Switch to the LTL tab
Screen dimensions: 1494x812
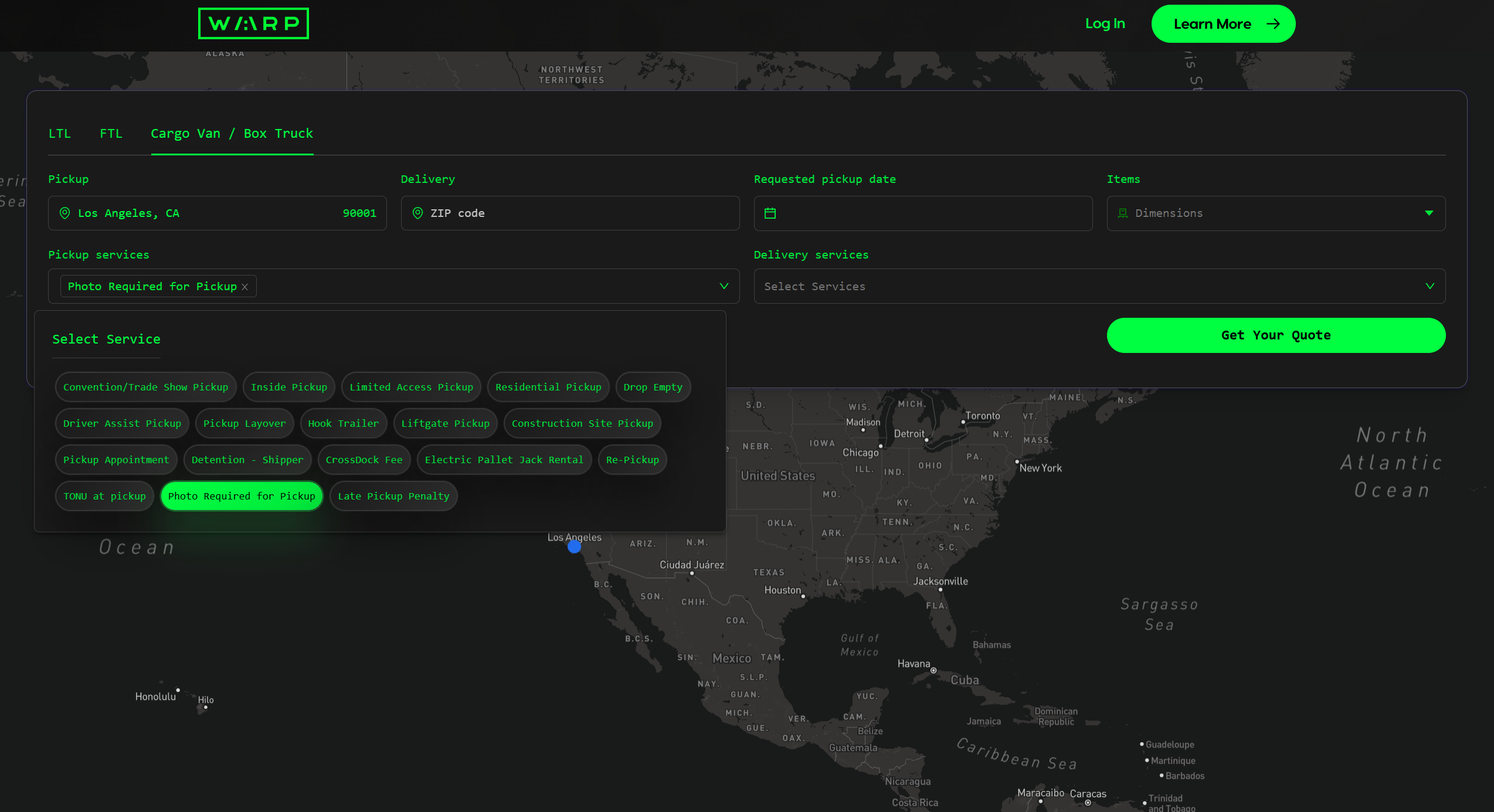(59, 134)
